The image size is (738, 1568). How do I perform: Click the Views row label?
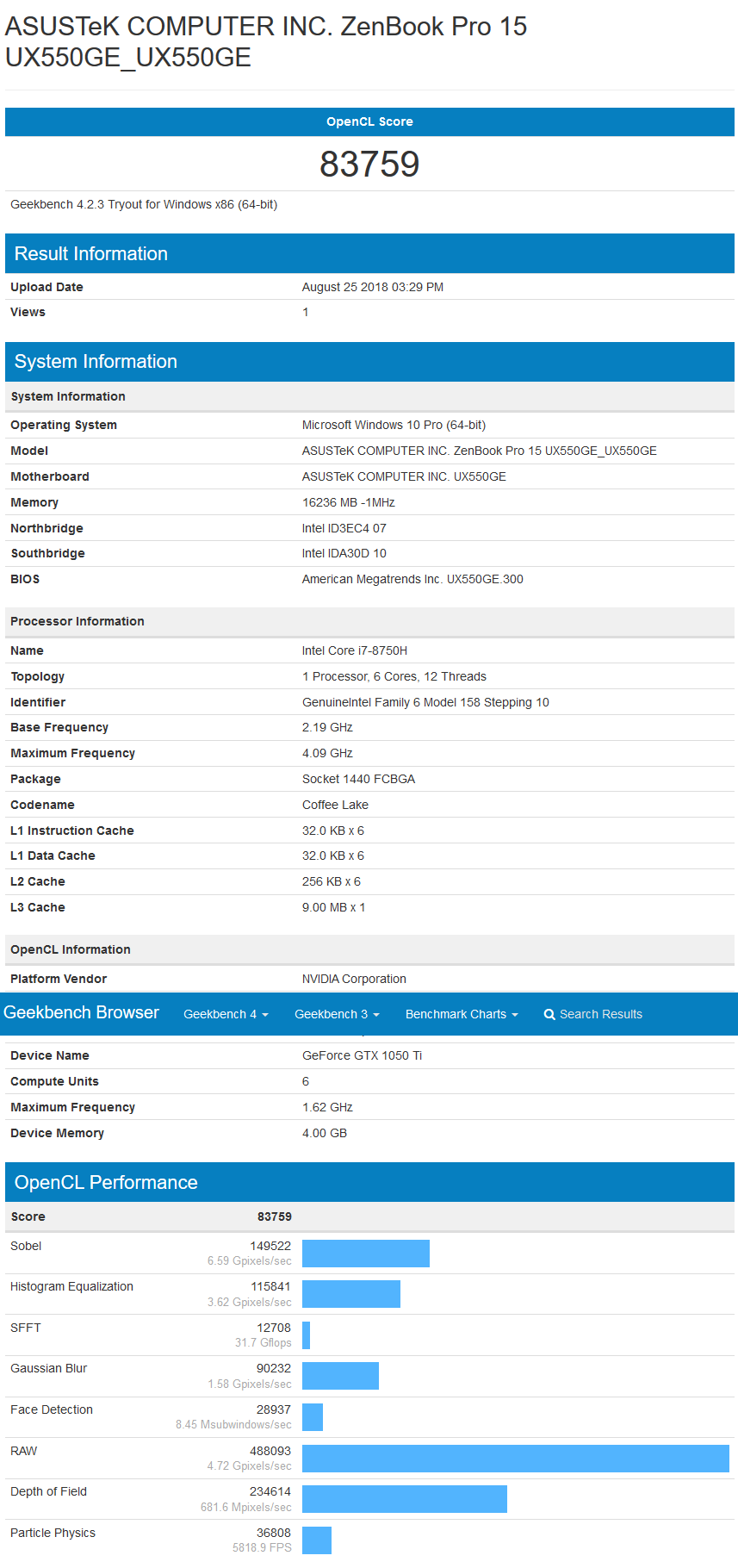pyautogui.click(x=28, y=312)
